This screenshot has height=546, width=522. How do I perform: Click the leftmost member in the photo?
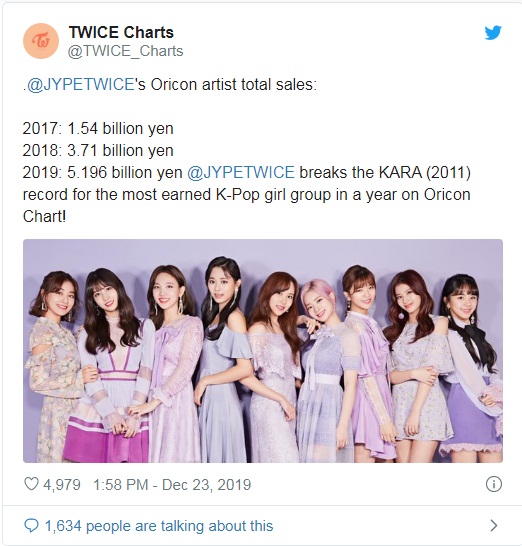(50, 366)
